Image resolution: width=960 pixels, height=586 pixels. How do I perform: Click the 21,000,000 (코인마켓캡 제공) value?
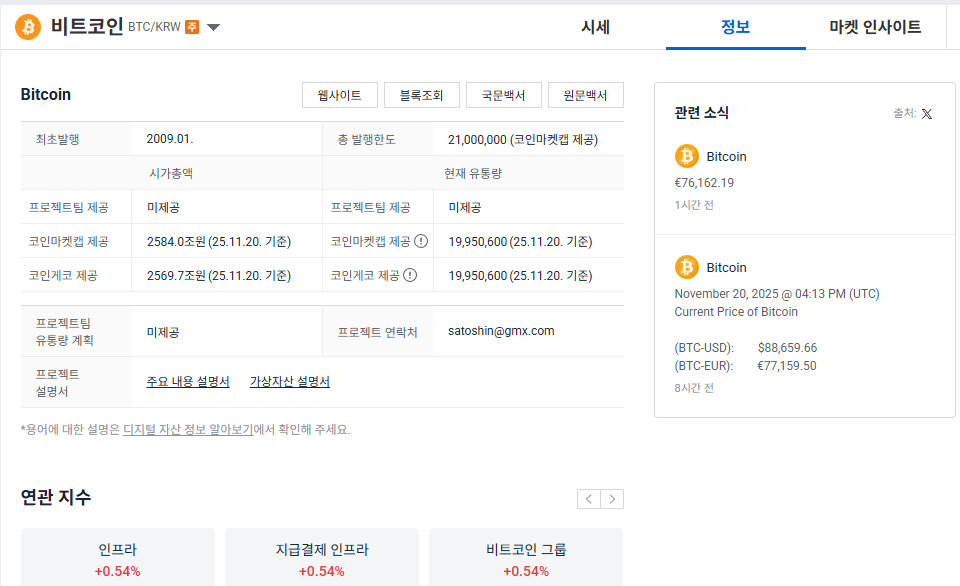pos(523,140)
